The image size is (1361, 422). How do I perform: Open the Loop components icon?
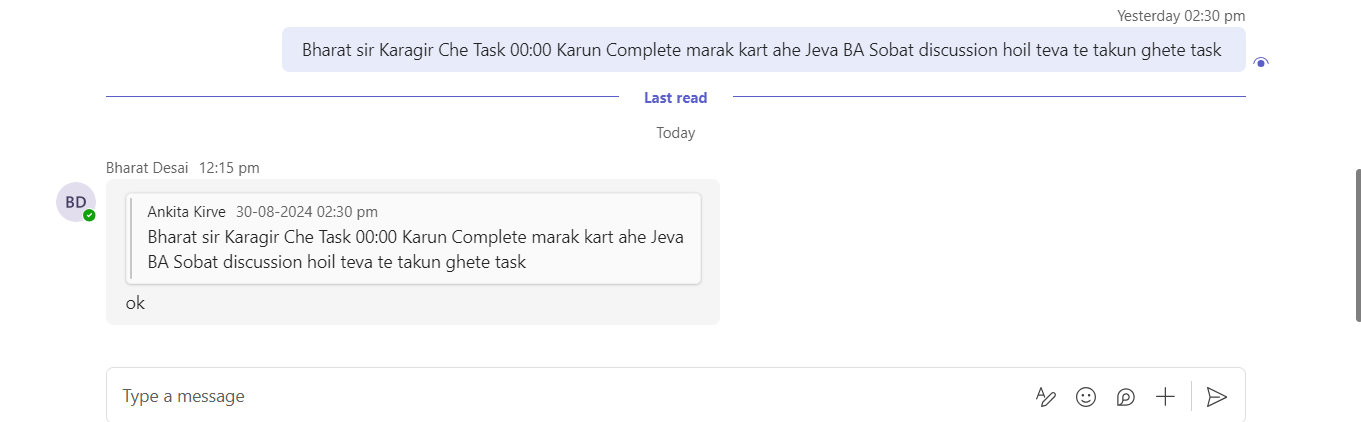tap(1126, 397)
